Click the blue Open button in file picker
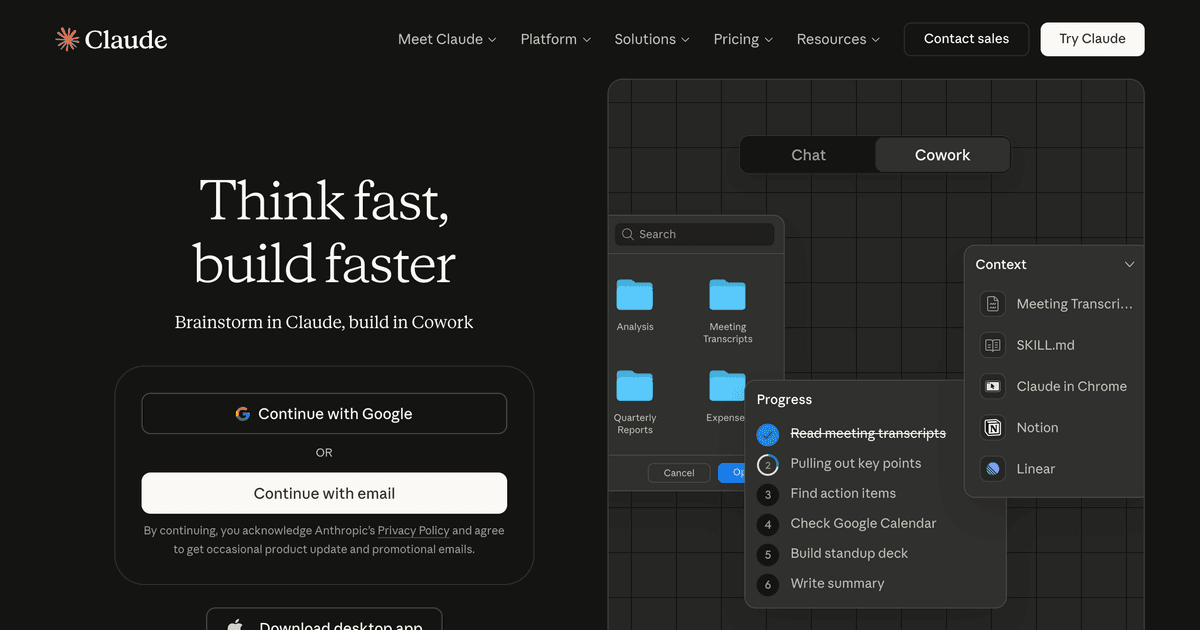Viewport: 1200px width, 630px height. coord(731,473)
